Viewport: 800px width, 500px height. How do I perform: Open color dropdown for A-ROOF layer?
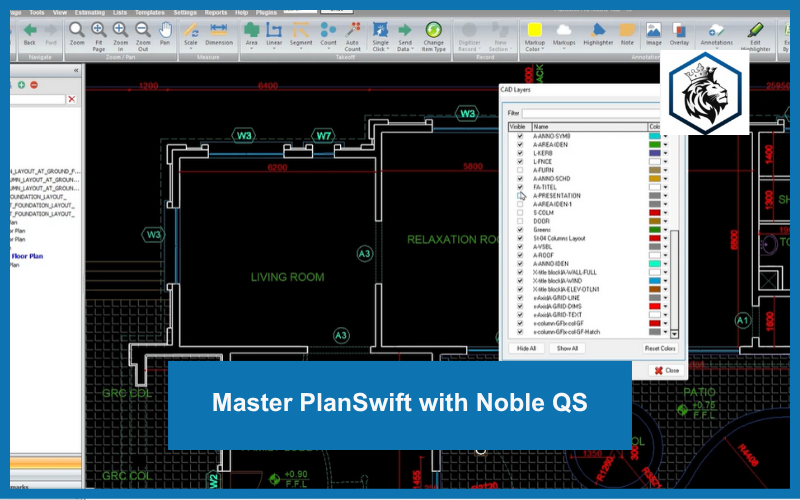coord(665,255)
